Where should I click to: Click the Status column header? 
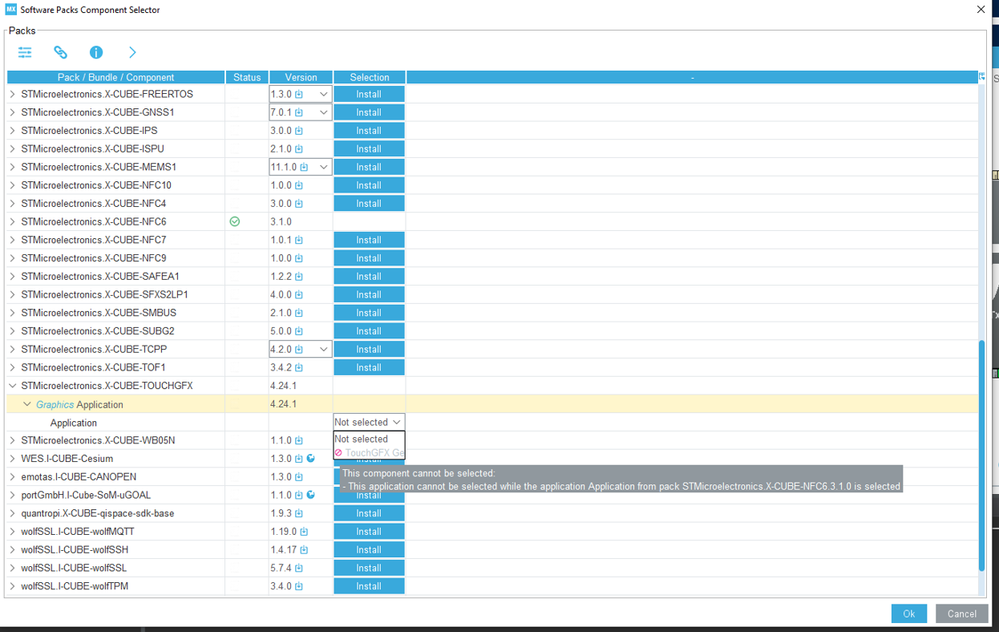(247, 77)
